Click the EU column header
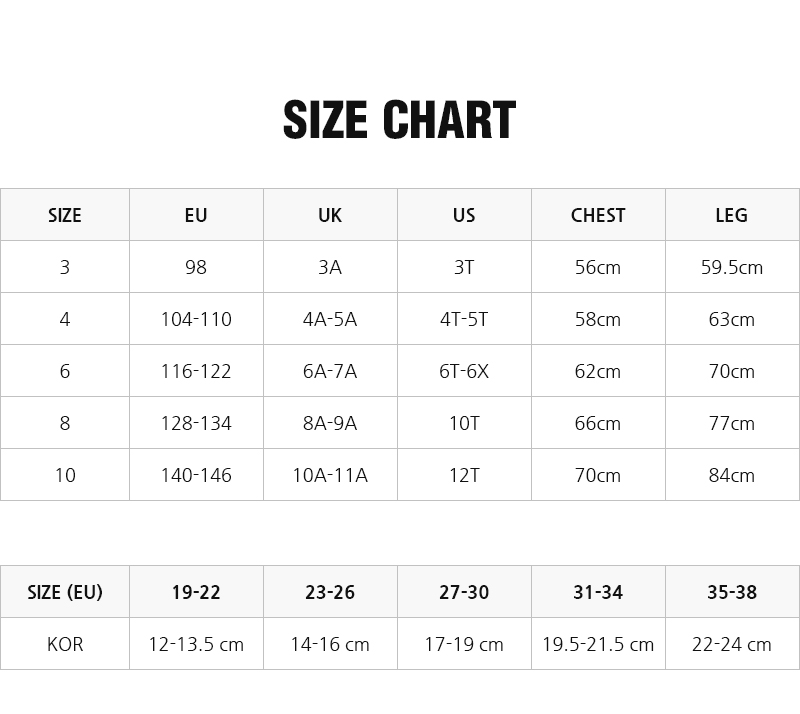This screenshot has height=714, width=800. pyautogui.click(x=196, y=215)
